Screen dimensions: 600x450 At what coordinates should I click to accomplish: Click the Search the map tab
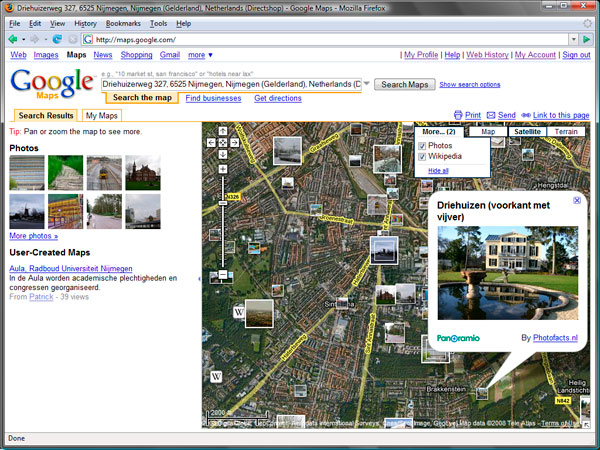pyautogui.click(x=142, y=98)
